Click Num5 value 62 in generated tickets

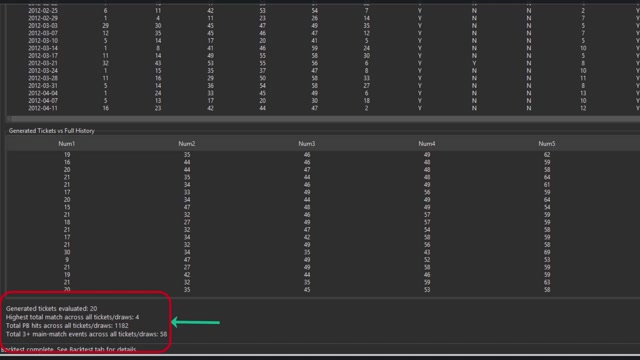tap(547, 155)
